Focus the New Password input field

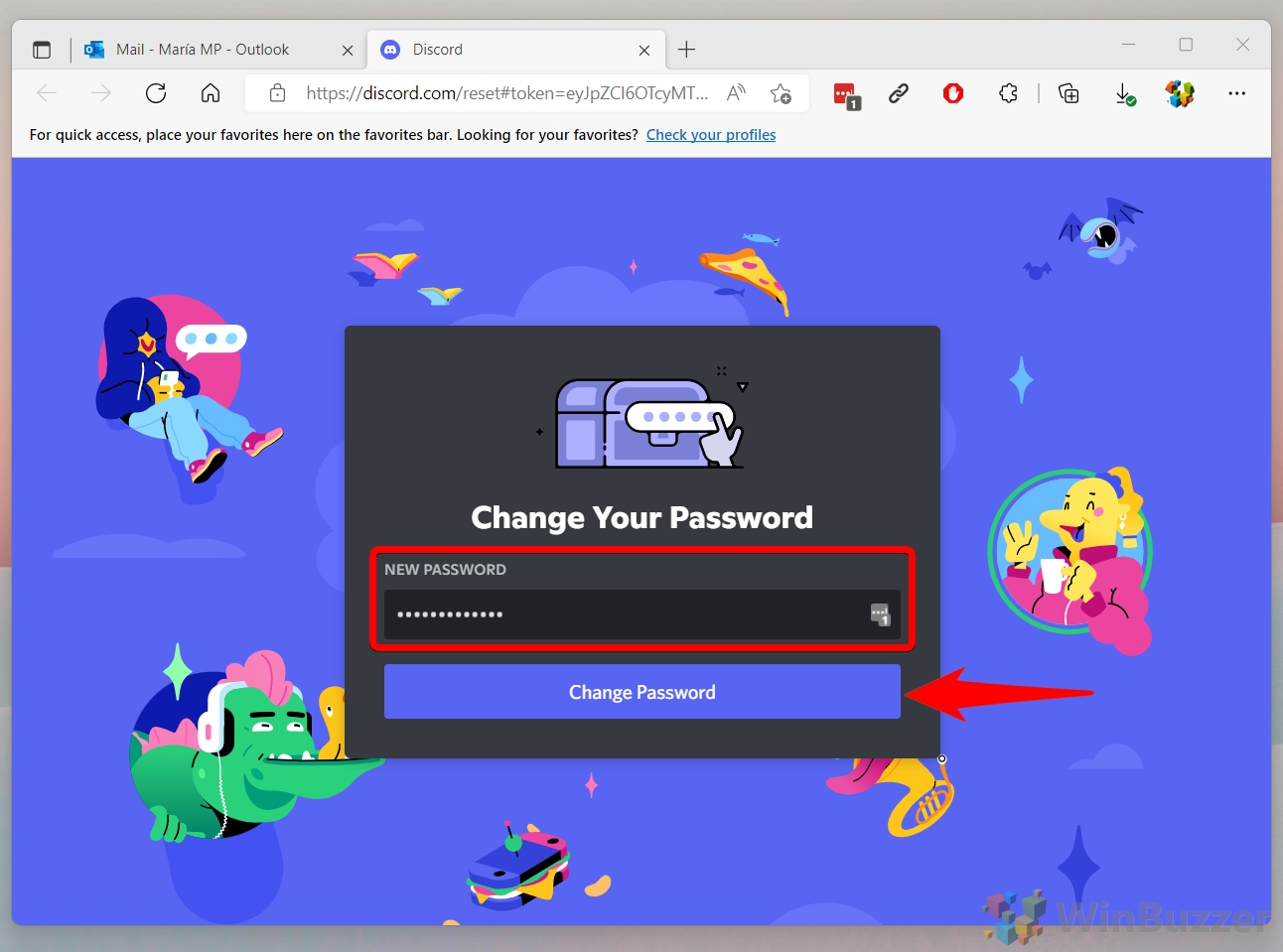coord(641,614)
